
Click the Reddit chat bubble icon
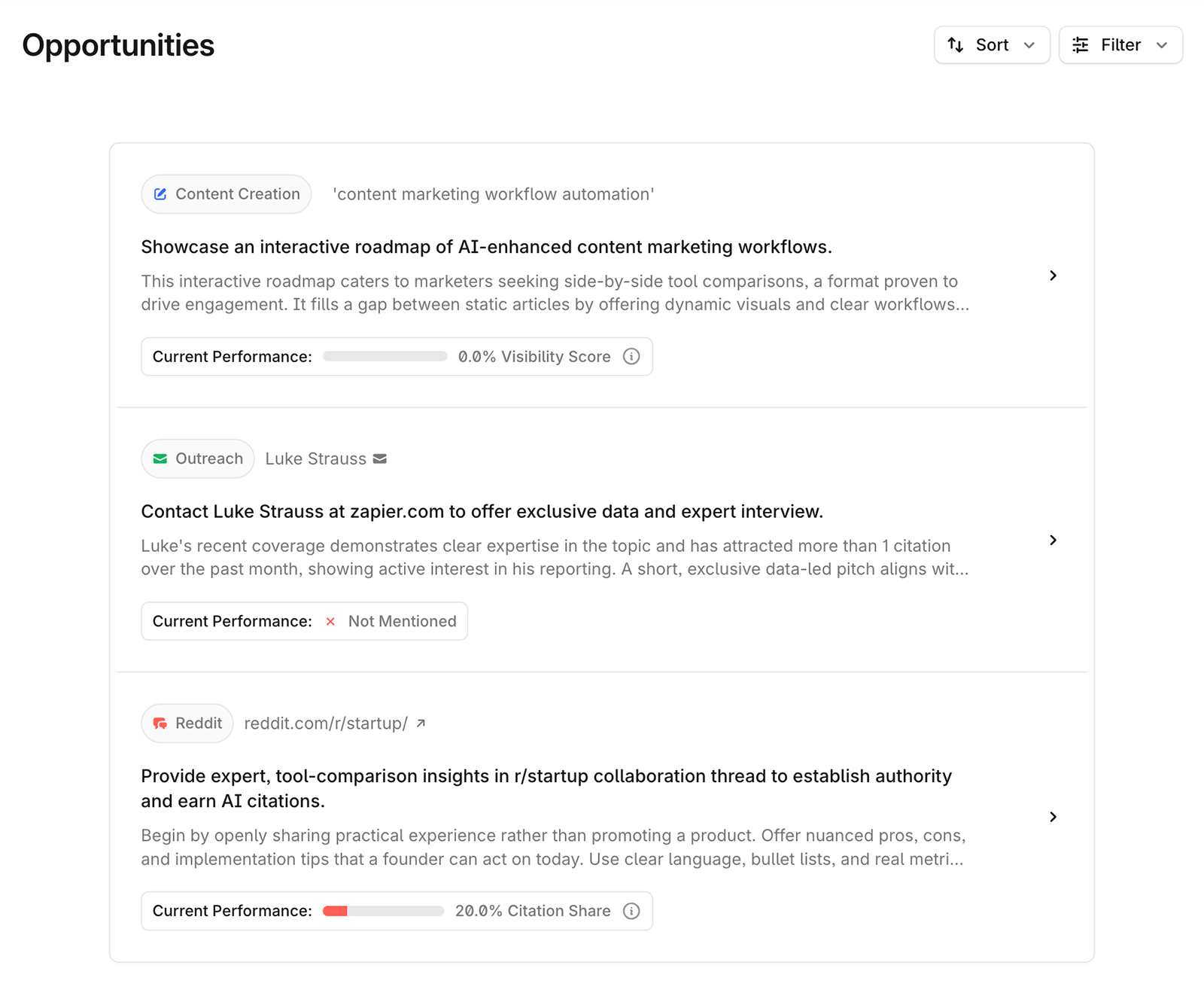pos(160,723)
